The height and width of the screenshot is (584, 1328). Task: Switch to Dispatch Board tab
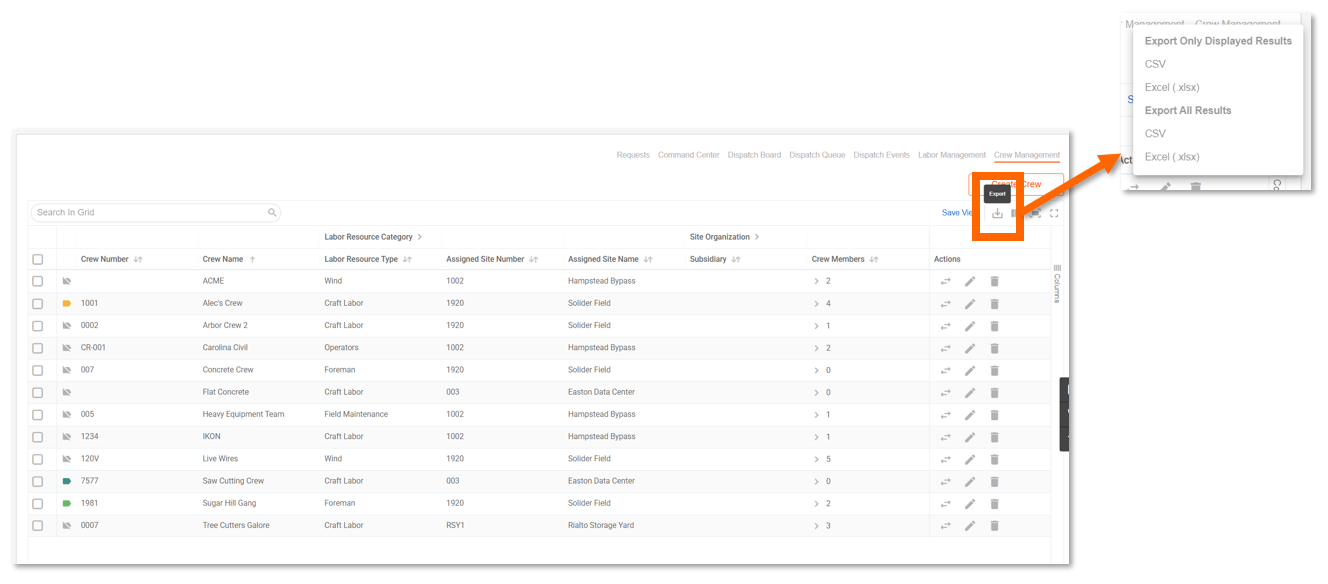(x=754, y=155)
